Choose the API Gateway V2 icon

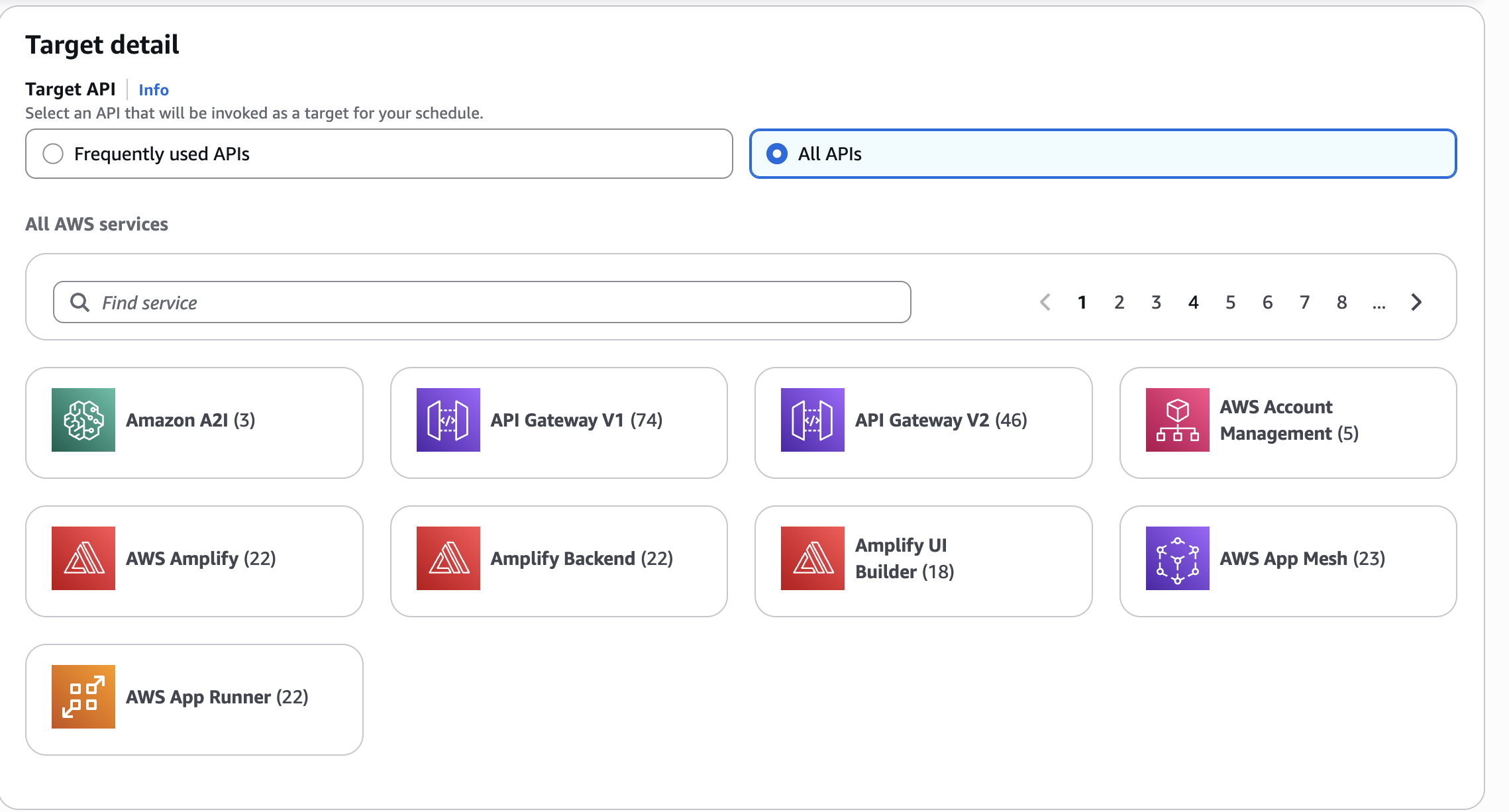812,420
